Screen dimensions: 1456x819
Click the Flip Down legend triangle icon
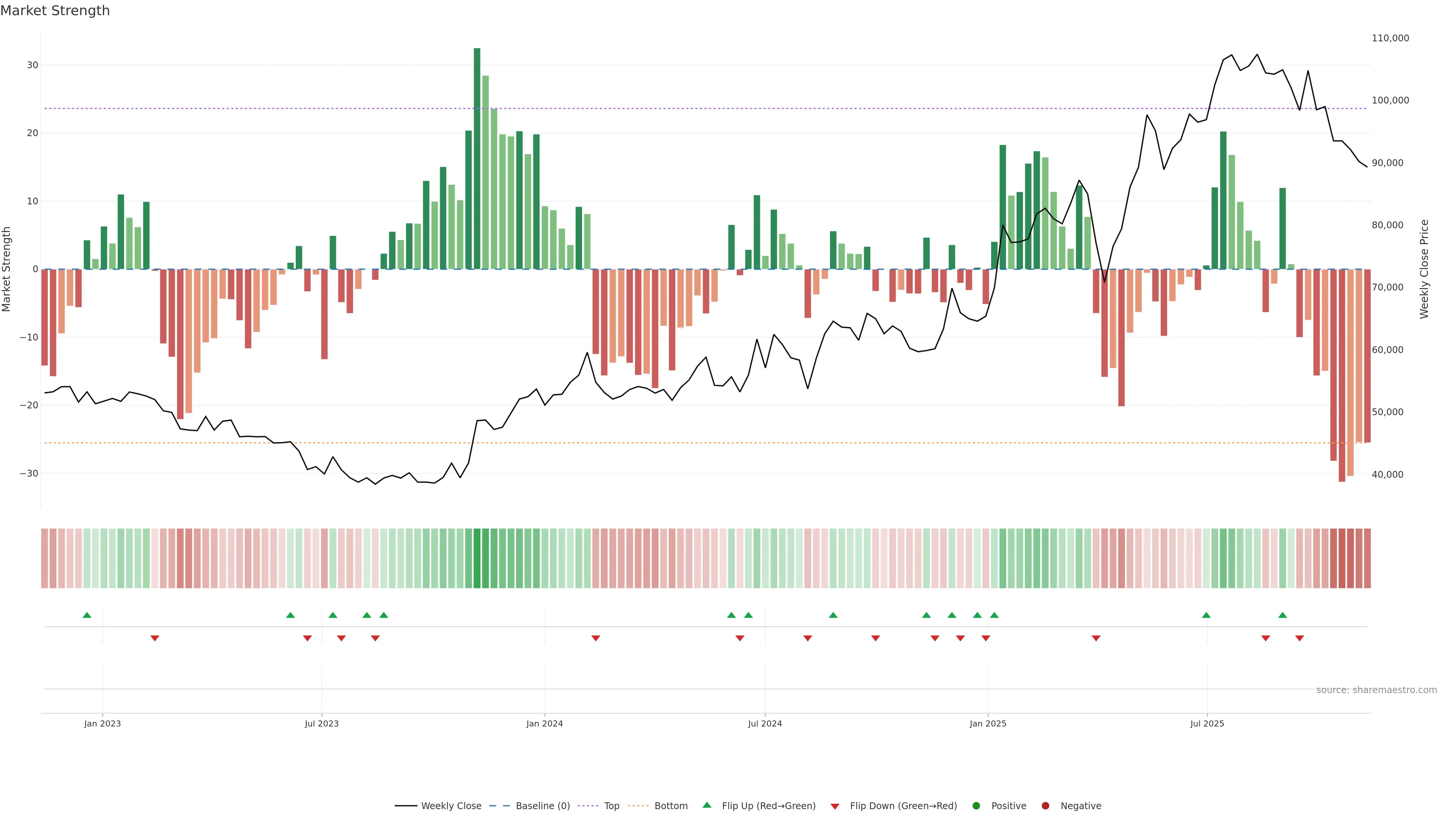click(x=835, y=806)
